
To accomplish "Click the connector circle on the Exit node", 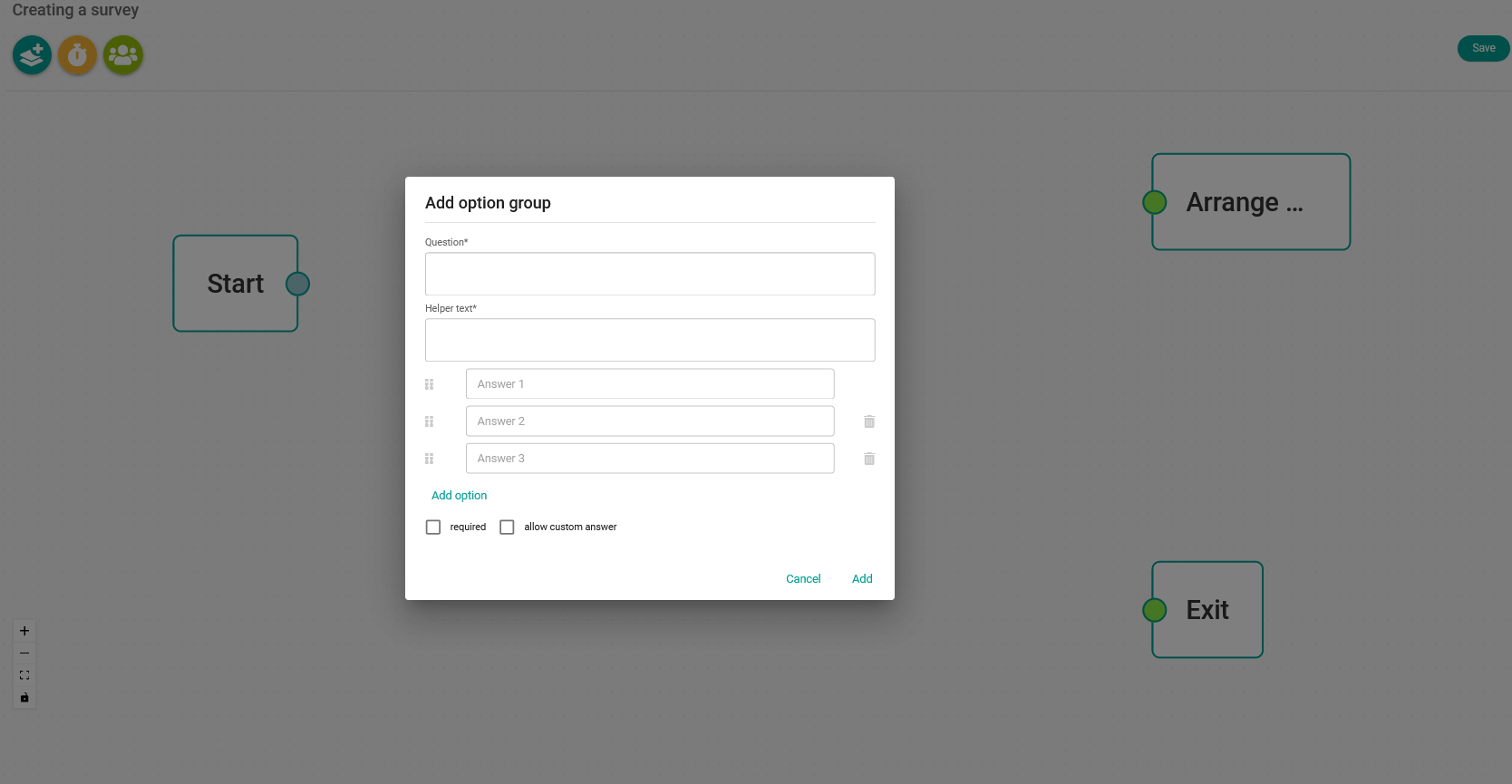I will (1154, 609).
